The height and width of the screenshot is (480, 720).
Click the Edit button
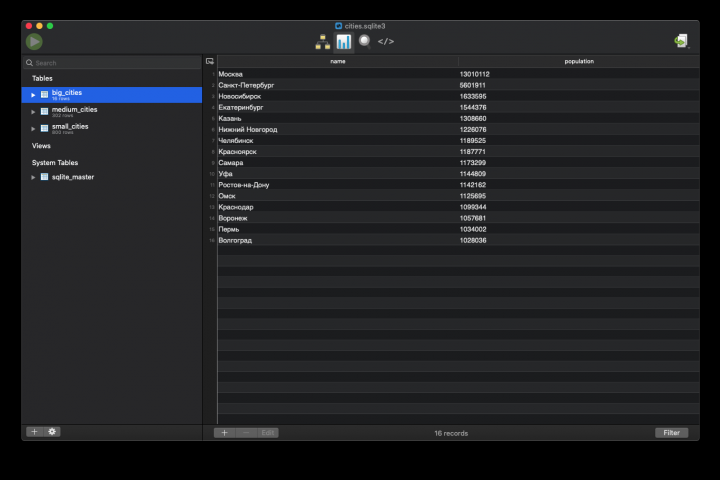click(268, 433)
